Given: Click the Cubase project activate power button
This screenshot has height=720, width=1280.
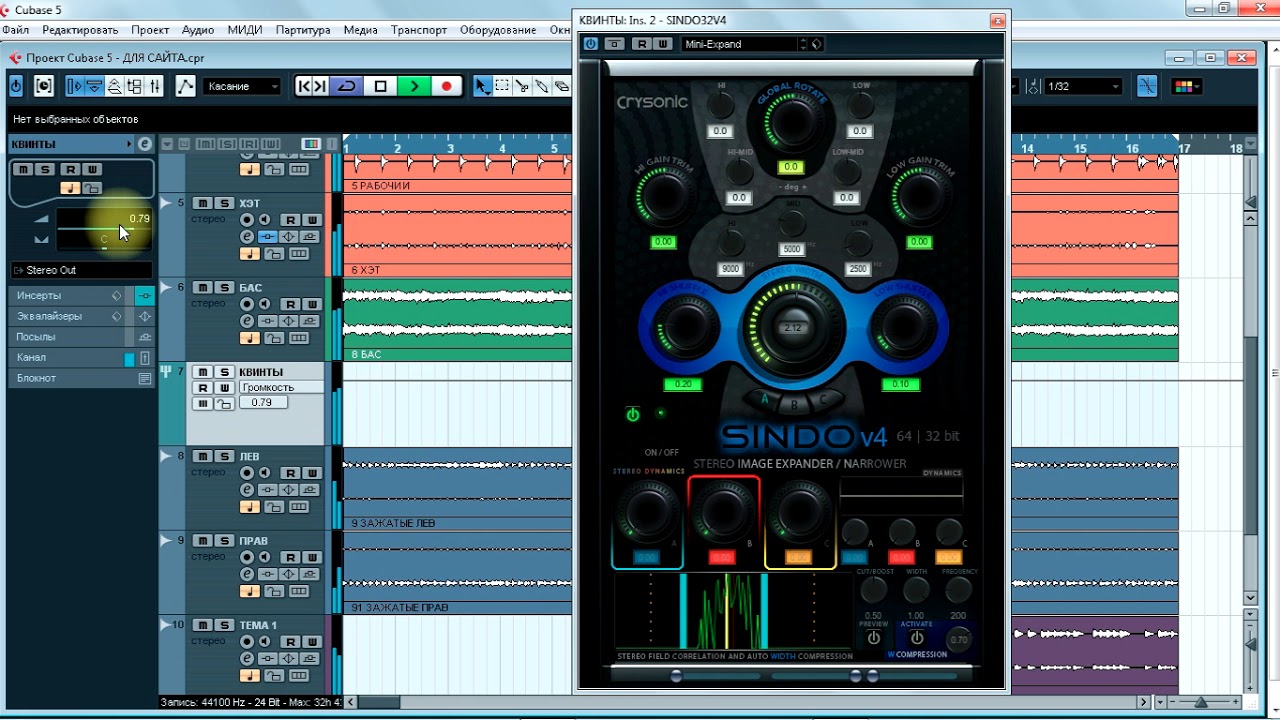Looking at the screenshot, I should coord(16,86).
